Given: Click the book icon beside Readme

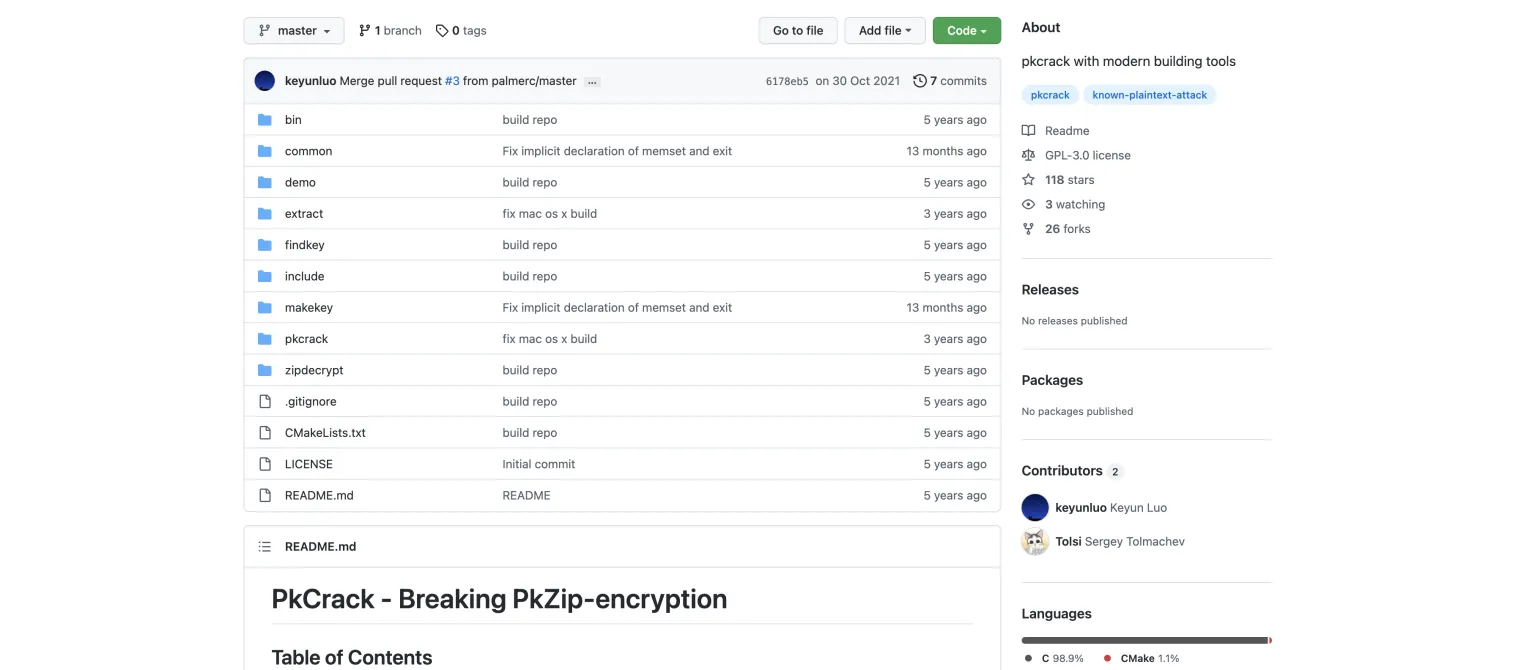Looking at the screenshot, I should click(1028, 131).
